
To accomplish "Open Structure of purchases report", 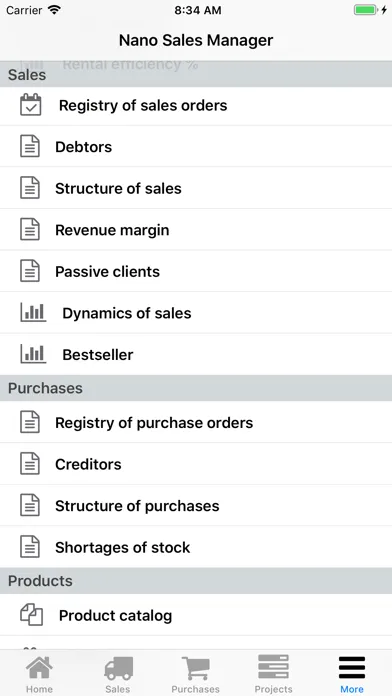I will point(196,506).
